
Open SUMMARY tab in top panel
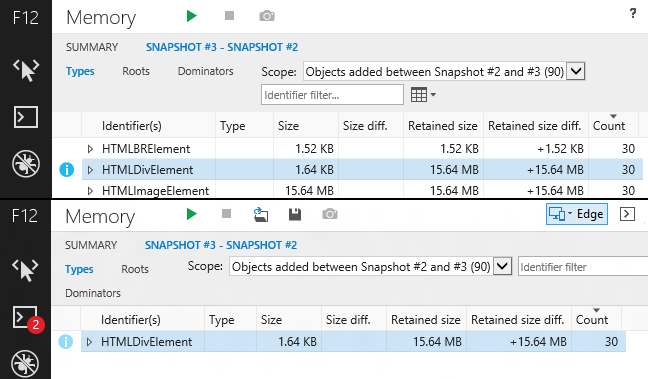(x=92, y=47)
